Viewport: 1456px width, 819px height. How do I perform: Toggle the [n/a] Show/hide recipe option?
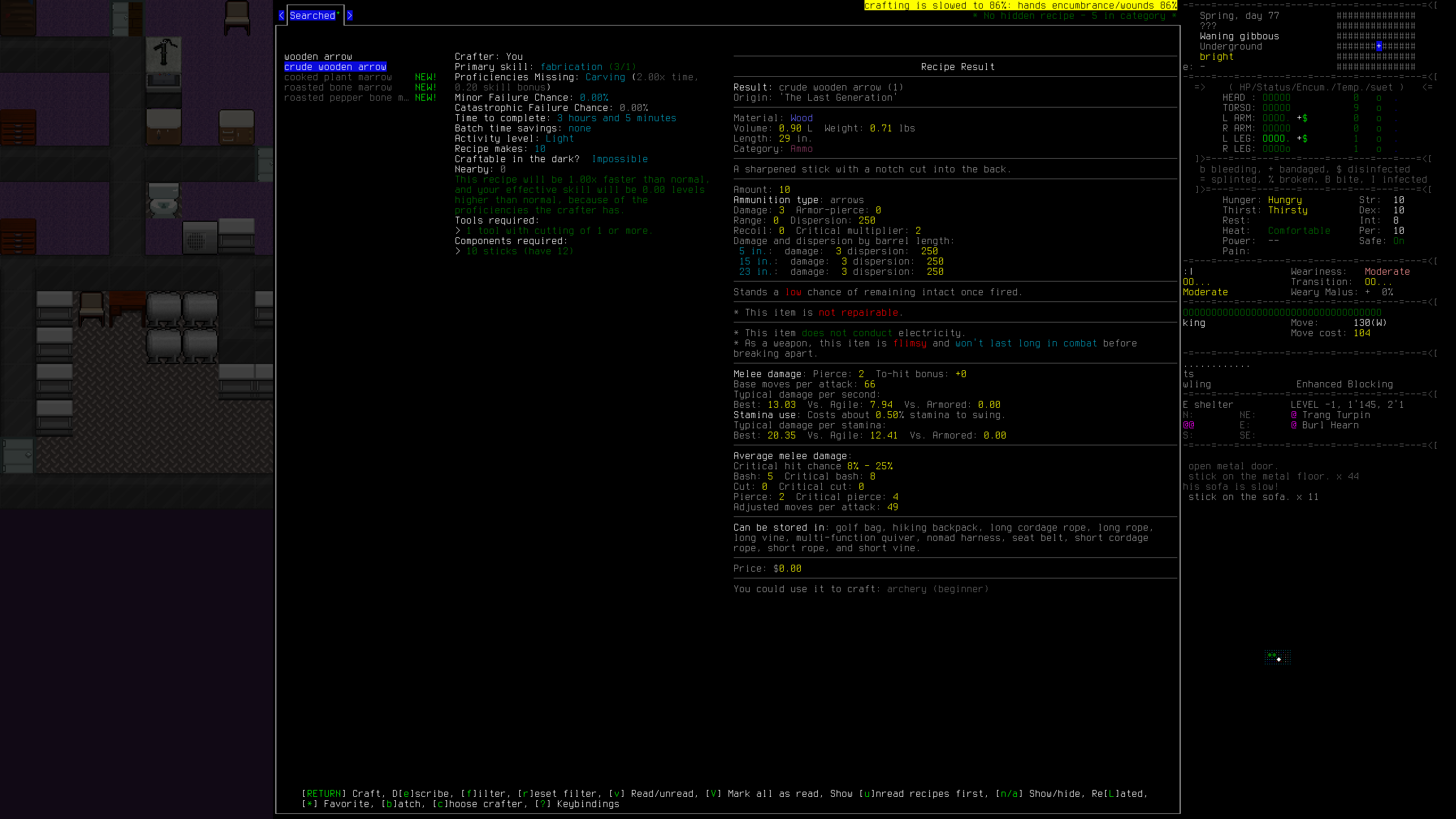click(1037, 793)
